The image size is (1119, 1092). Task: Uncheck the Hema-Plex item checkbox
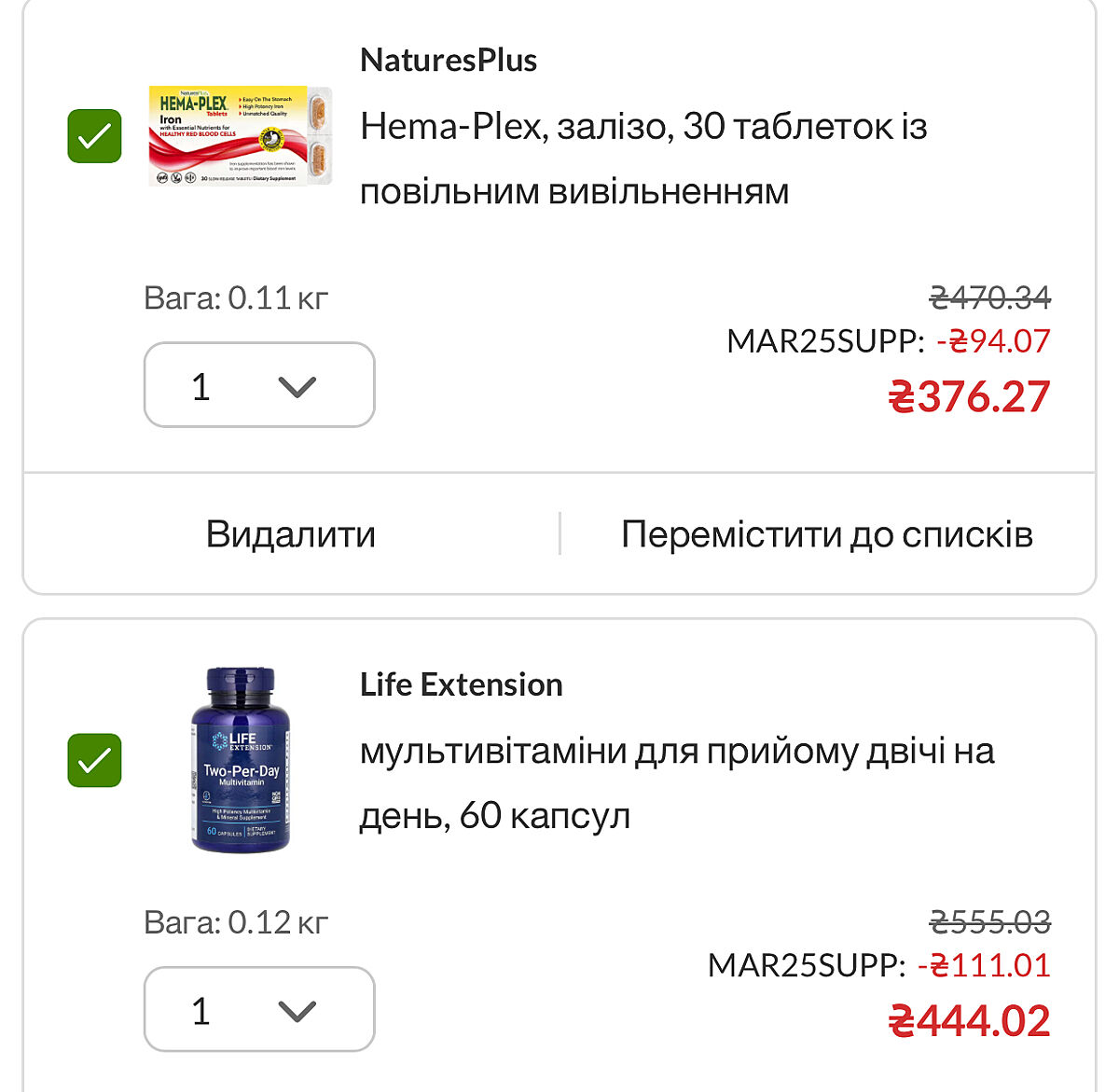click(x=94, y=136)
